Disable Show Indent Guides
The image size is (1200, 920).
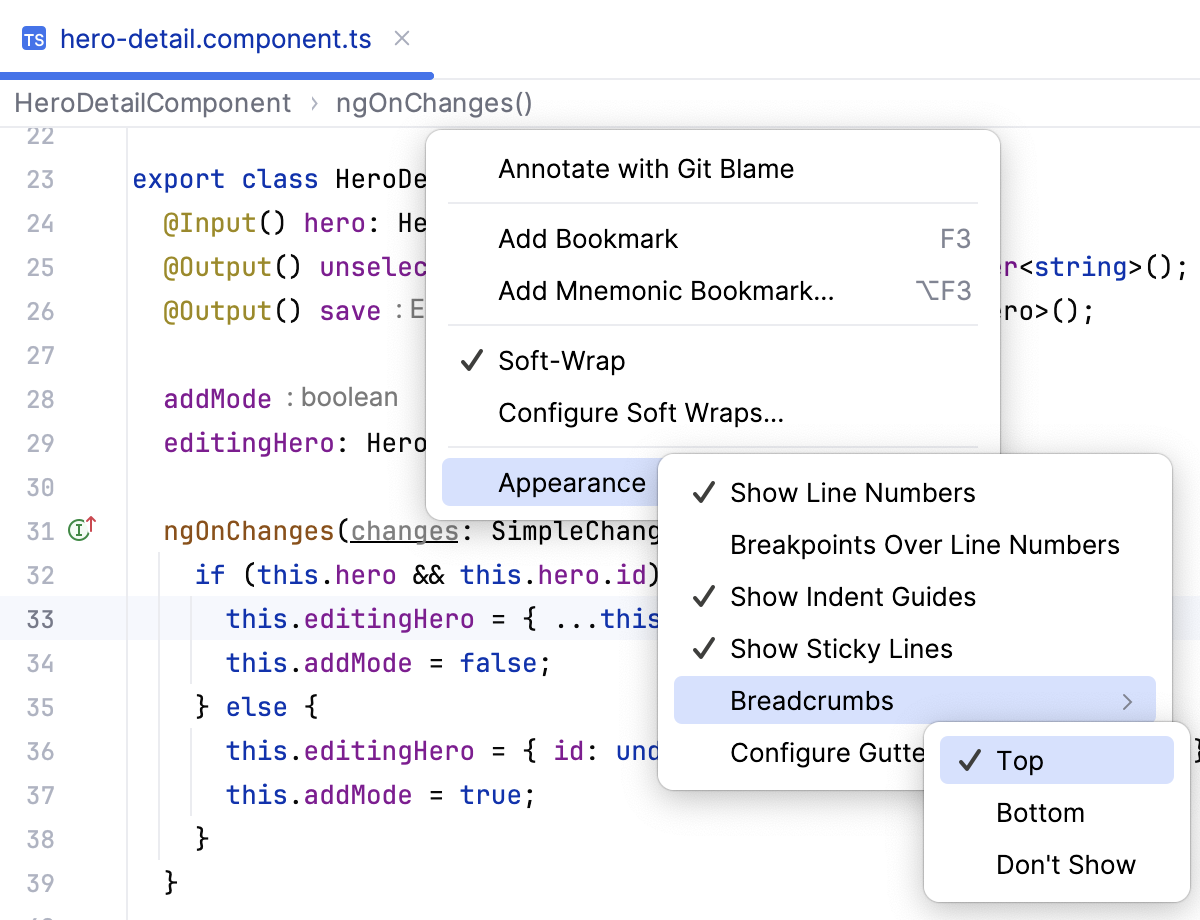pyautogui.click(x=852, y=597)
